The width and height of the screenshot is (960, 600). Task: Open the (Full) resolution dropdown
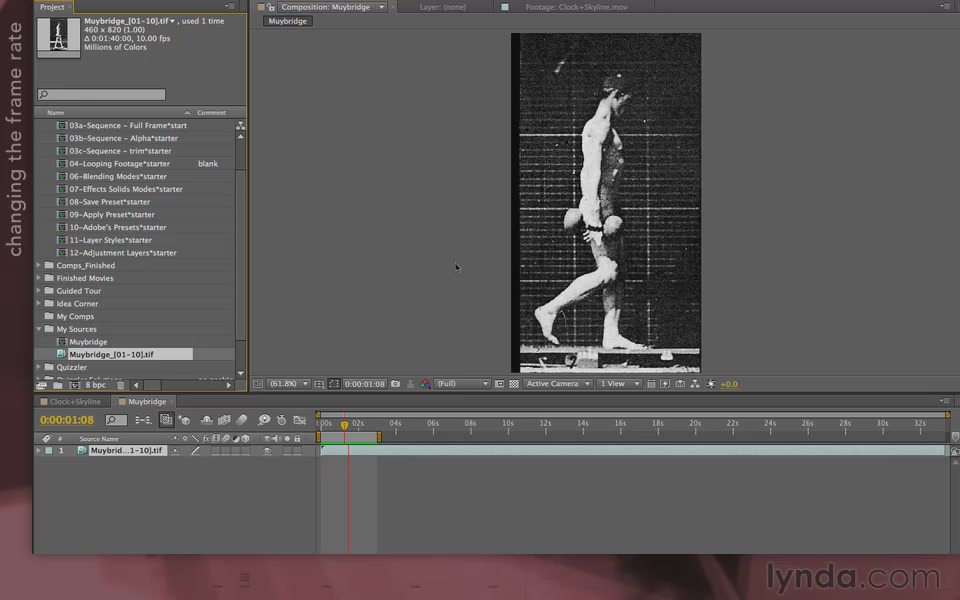point(462,384)
